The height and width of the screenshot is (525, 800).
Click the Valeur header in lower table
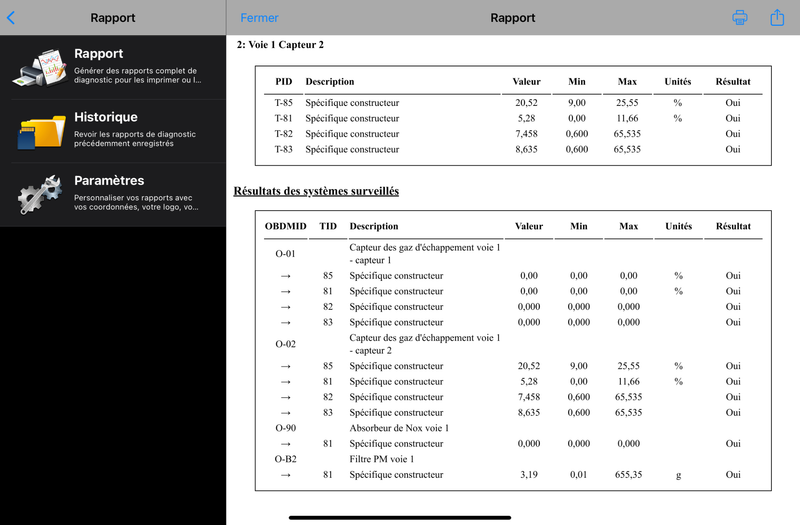(529, 226)
